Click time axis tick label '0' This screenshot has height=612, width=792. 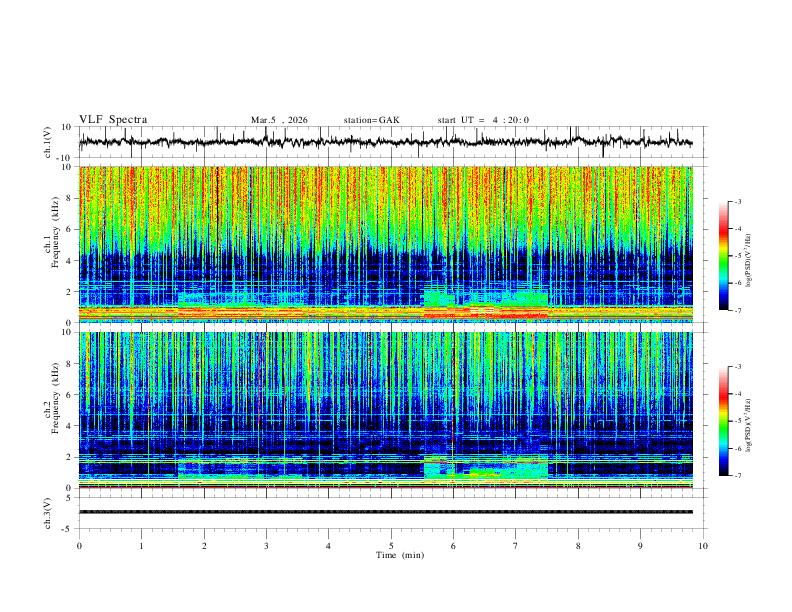pos(79,546)
